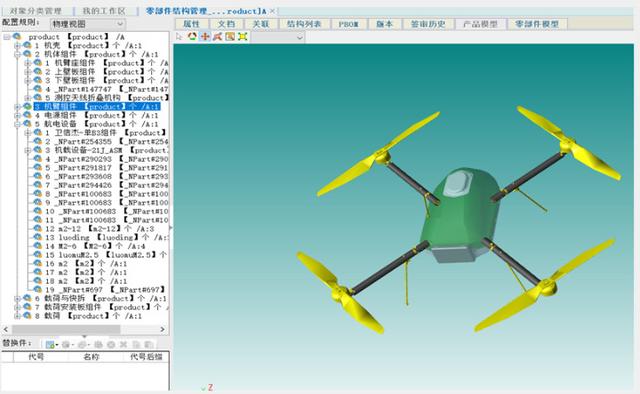This screenshot has width=640, height=394.
Task: Open the empty dropdown in viewer toolbar
Action: (x=278, y=38)
